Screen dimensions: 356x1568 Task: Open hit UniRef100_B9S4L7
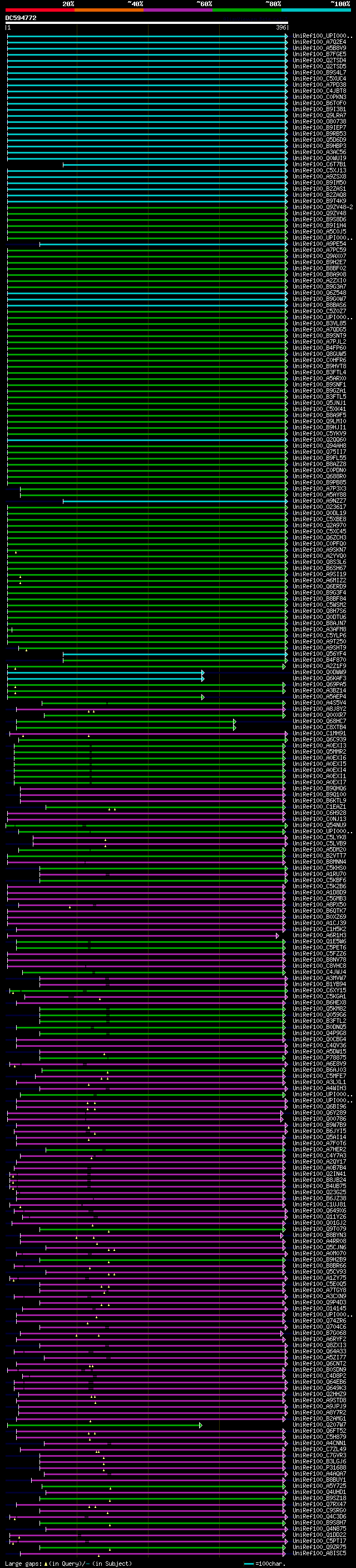(x=319, y=72)
